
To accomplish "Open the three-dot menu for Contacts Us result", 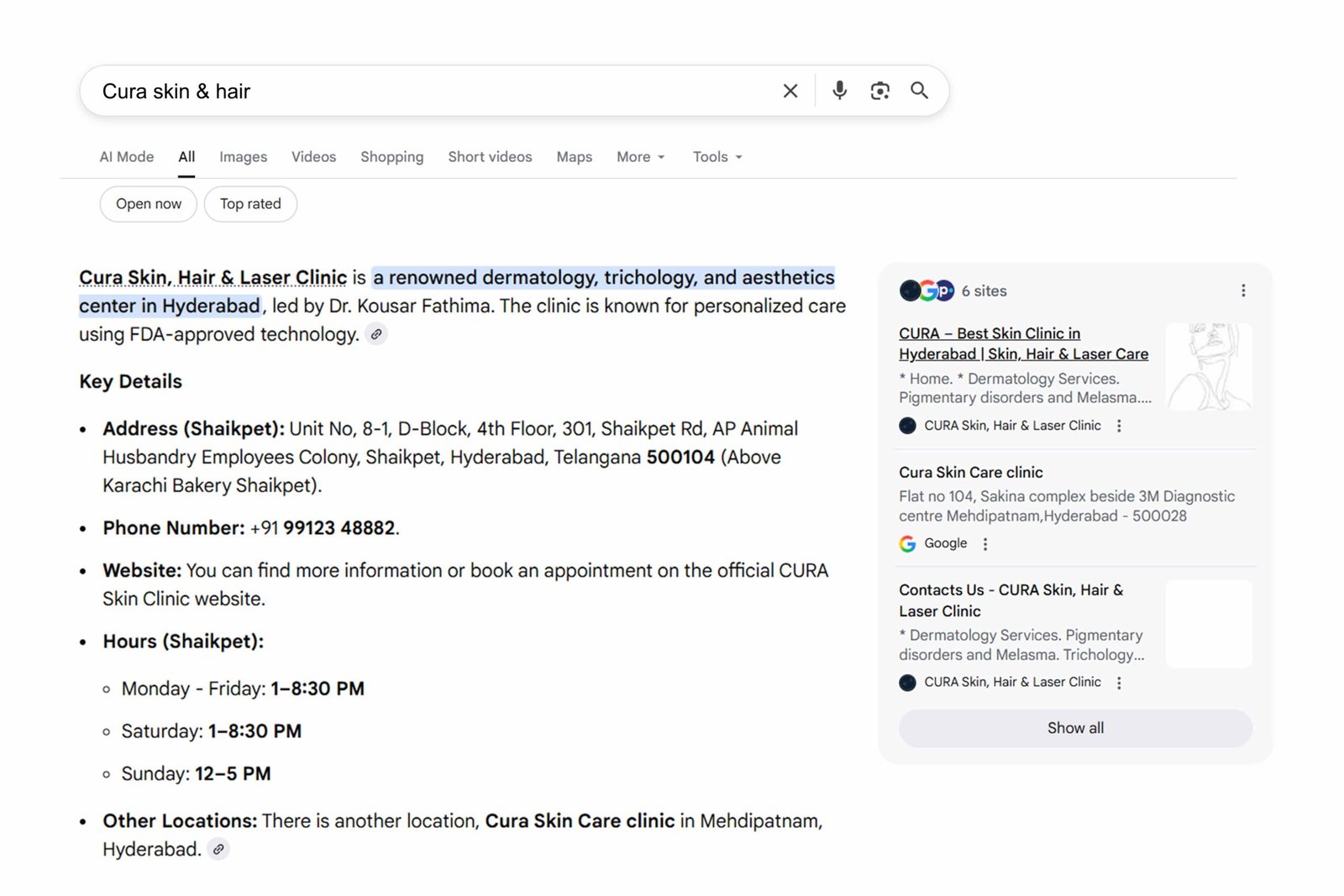I will (x=1119, y=683).
